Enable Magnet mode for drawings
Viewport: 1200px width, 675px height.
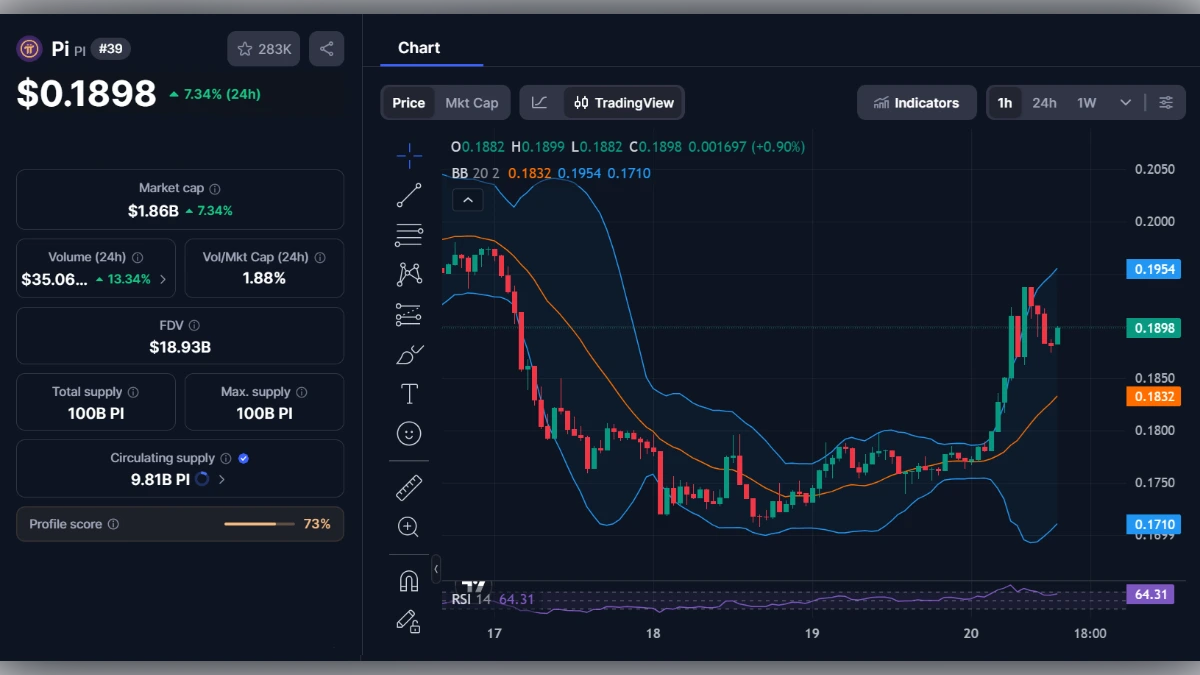(x=409, y=580)
